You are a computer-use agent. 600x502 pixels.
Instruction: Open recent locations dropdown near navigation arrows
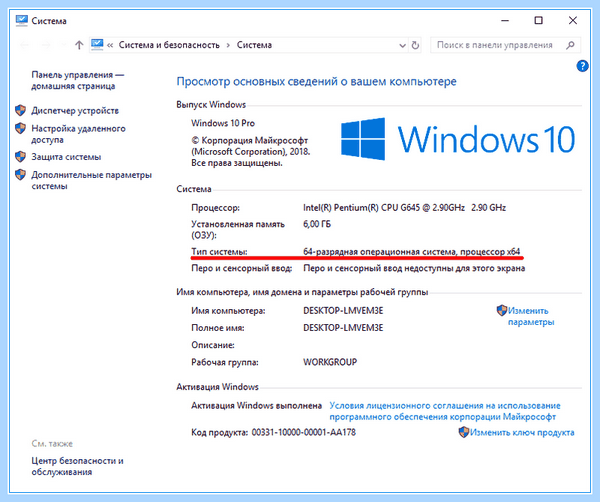tap(63, 45)
